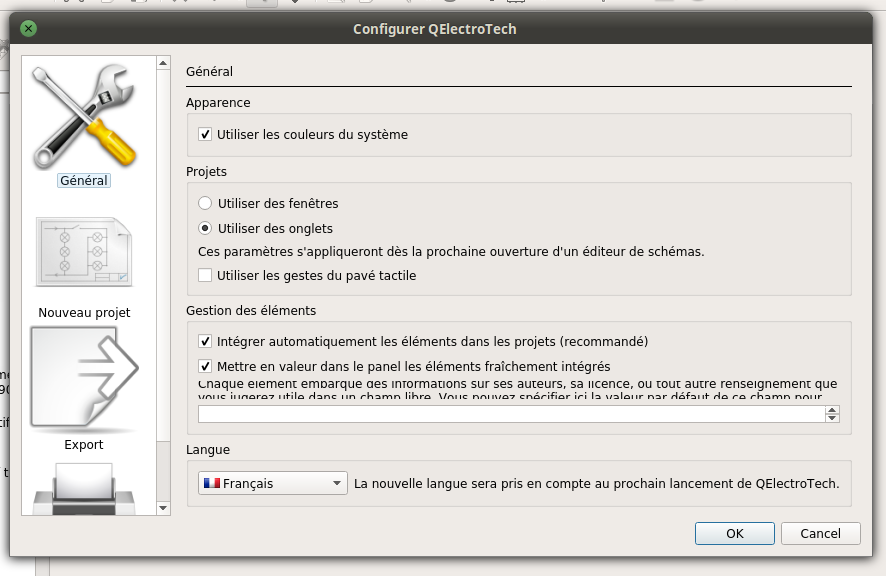Click the down arrow of the field stepper
Screen dimensions: 886x576
[832, 418]
